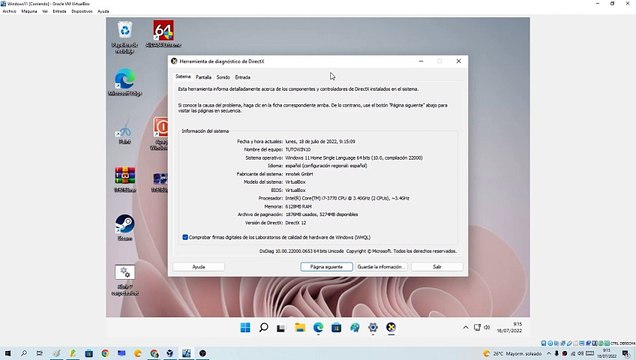Select the DxDiag version line 10.00.22000.0653

click(358, 251)
